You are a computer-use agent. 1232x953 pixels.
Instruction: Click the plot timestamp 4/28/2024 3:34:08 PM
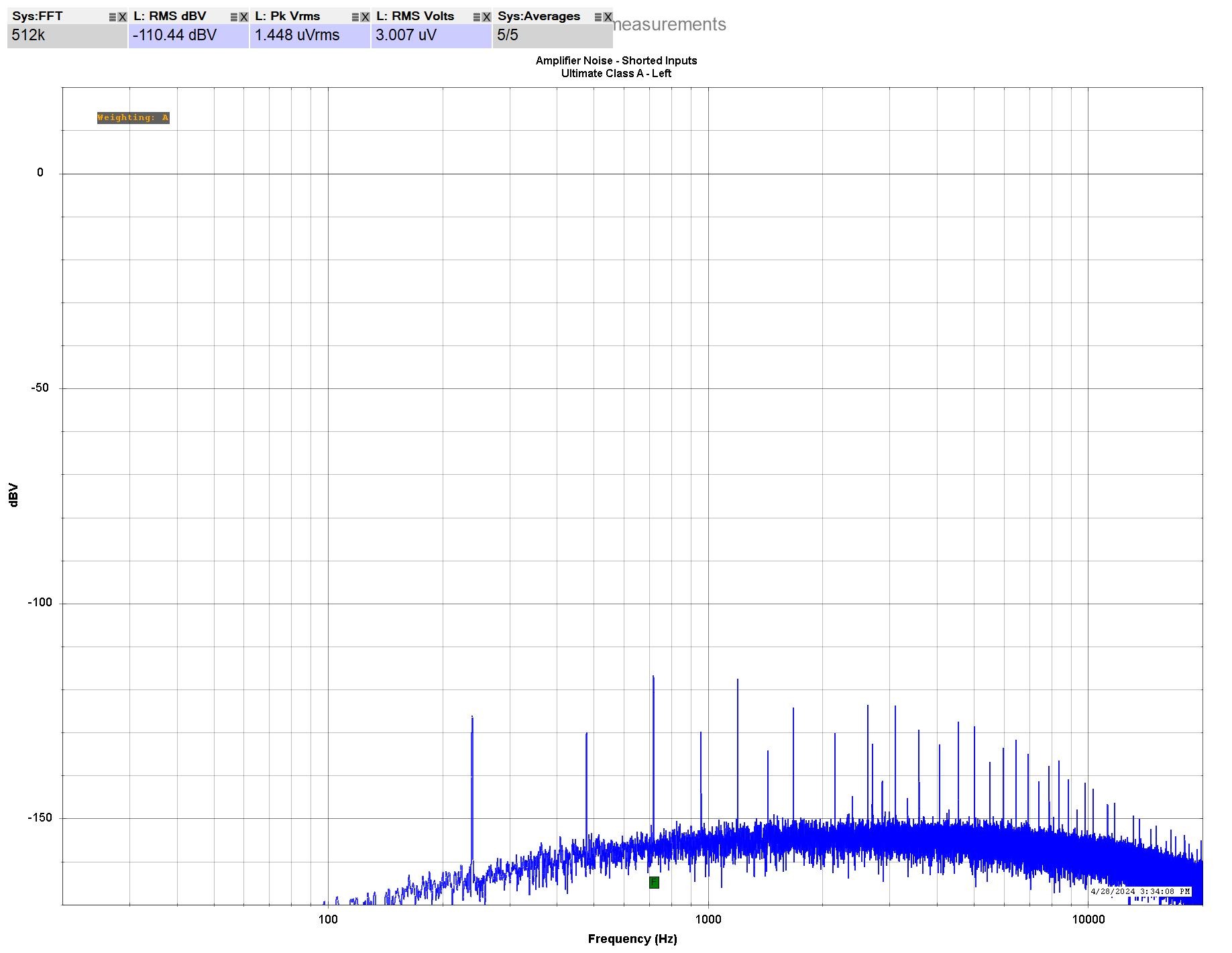point(1140,891)
